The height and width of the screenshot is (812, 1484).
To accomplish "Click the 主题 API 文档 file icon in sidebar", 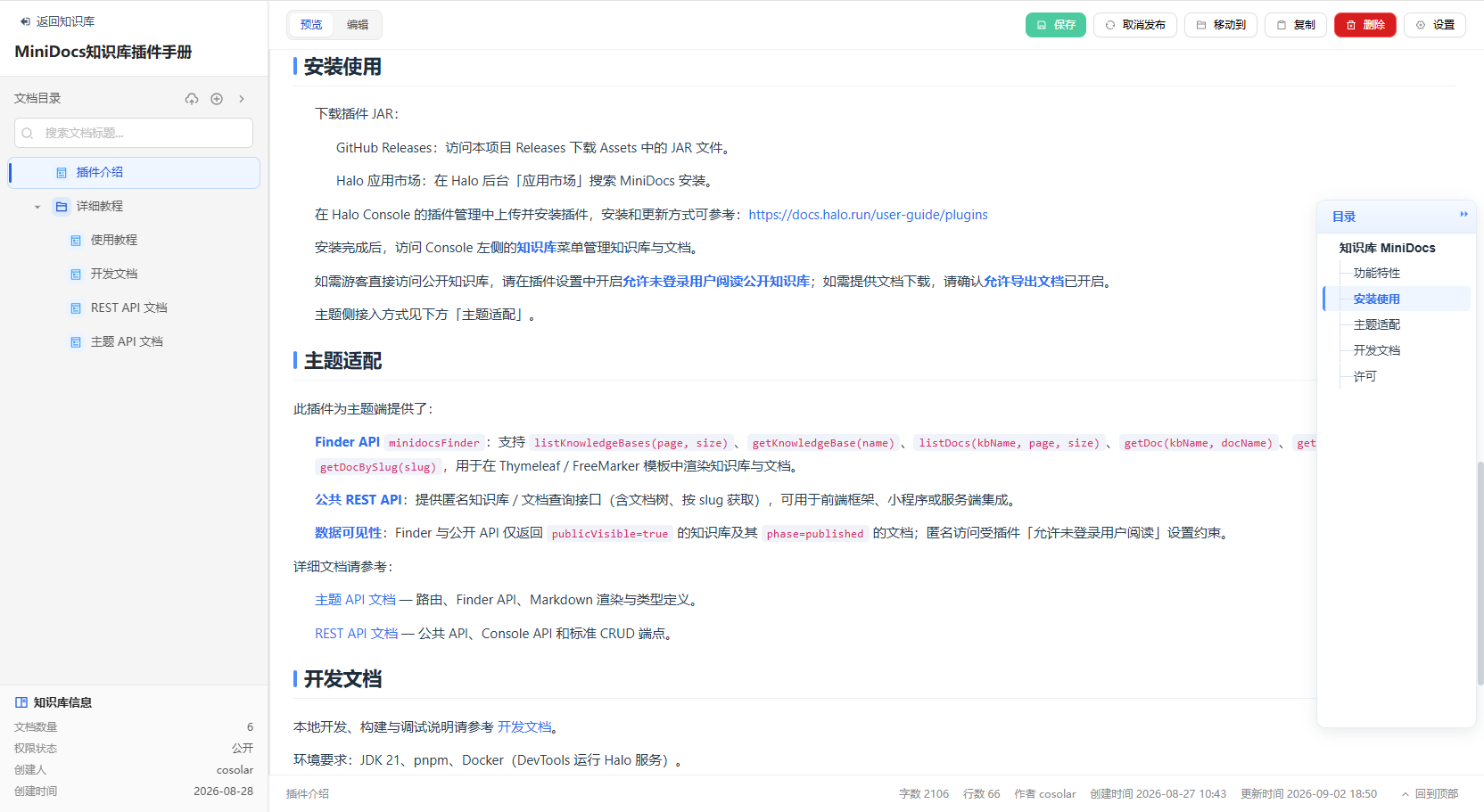I will click(x=76, y=342).
